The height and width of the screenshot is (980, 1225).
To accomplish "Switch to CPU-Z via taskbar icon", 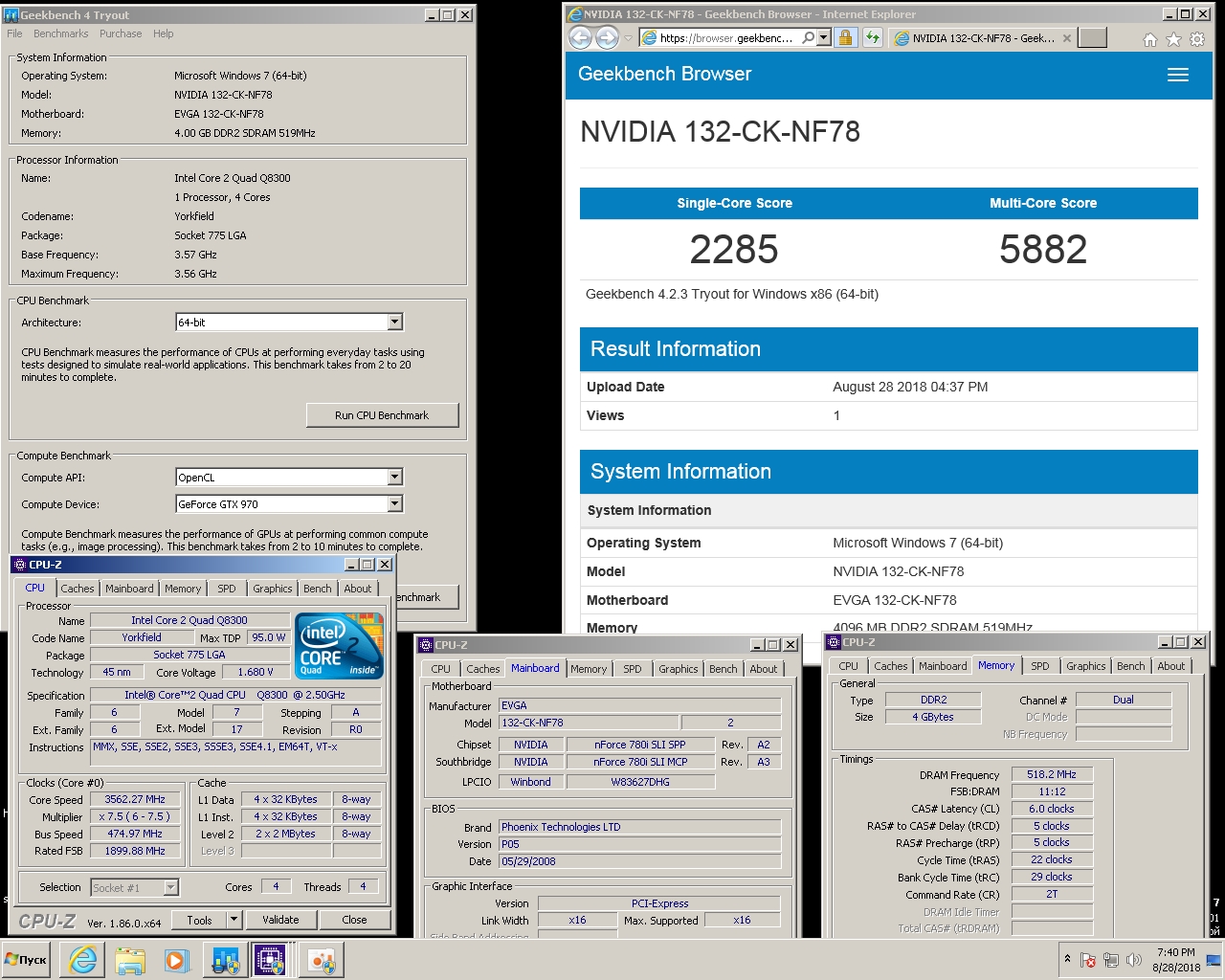I will [x=271, y=960].
